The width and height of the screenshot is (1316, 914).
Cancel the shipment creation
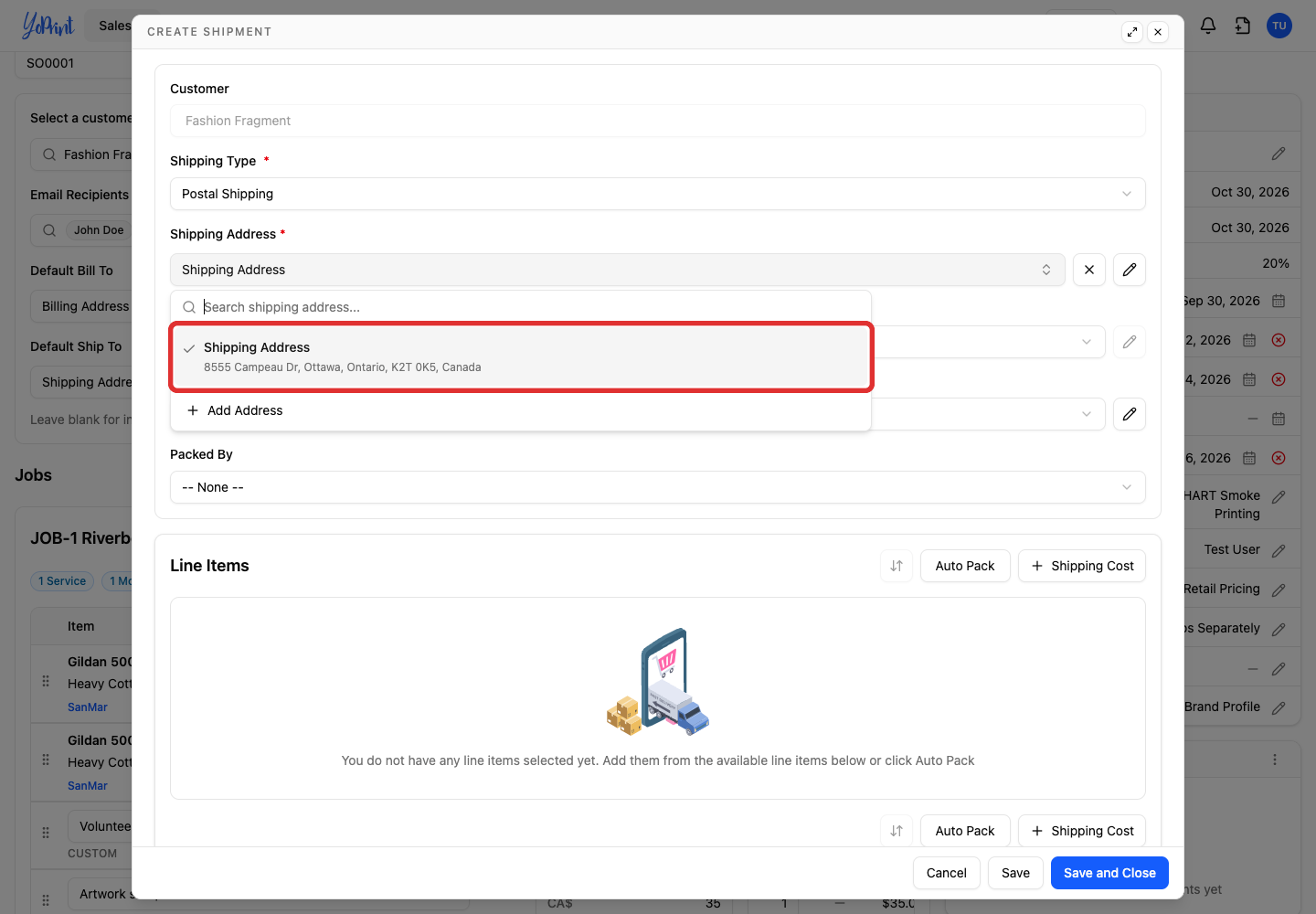(947, 873)
